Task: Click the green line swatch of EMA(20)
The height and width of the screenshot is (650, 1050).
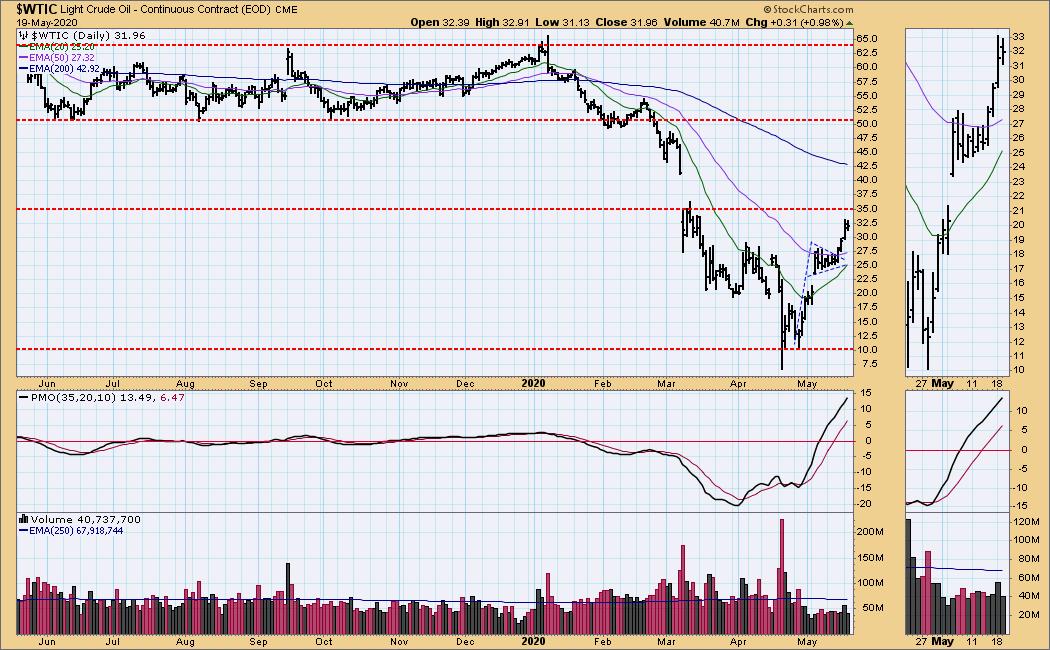Action: pyautogui.click(x=23, y=47)
